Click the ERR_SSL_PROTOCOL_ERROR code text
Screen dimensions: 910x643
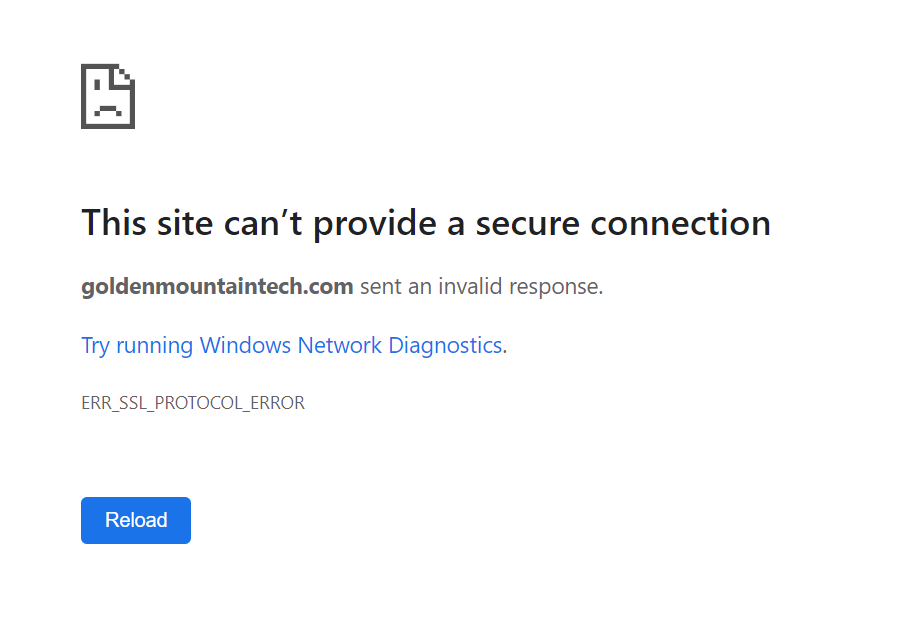click(x=193, y=403)
